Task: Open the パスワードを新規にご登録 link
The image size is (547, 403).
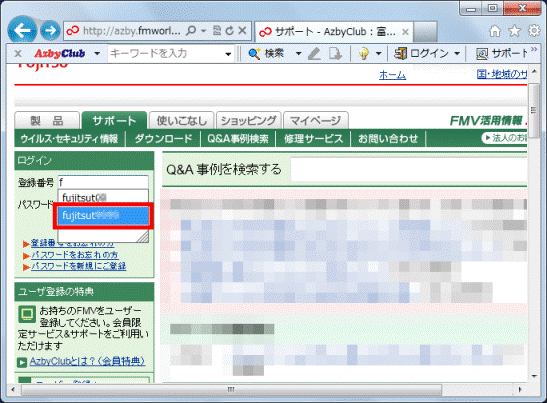Action: point(78,267)
